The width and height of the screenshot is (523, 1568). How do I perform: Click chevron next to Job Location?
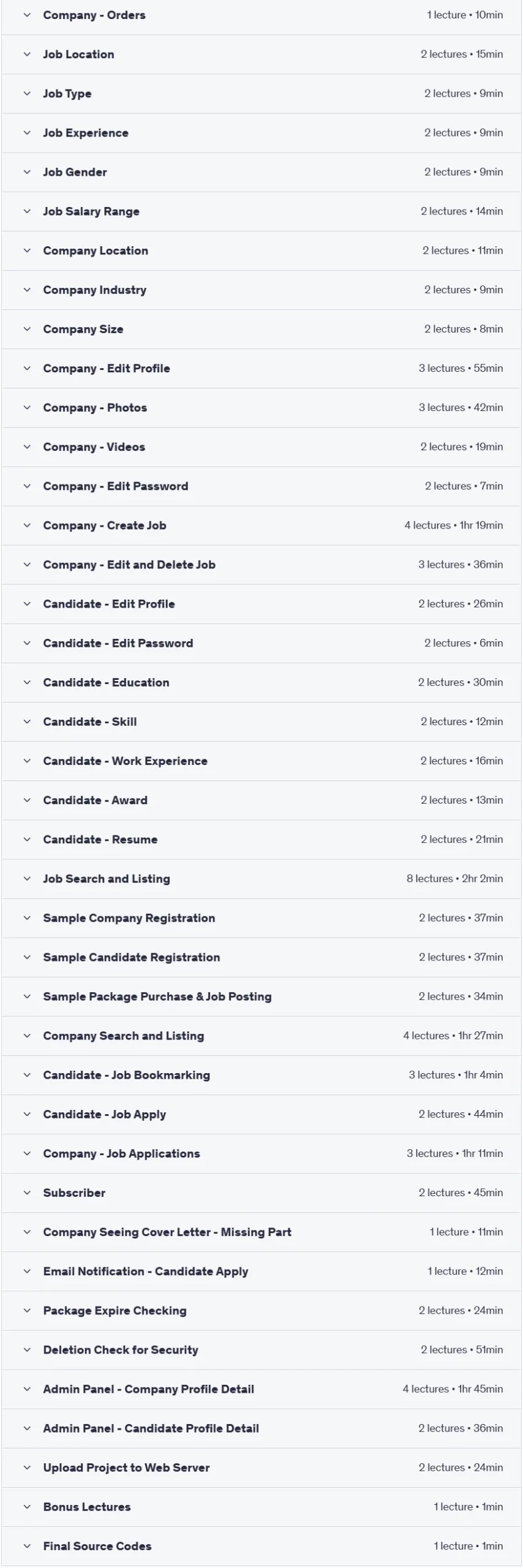[x=27, y=55]
